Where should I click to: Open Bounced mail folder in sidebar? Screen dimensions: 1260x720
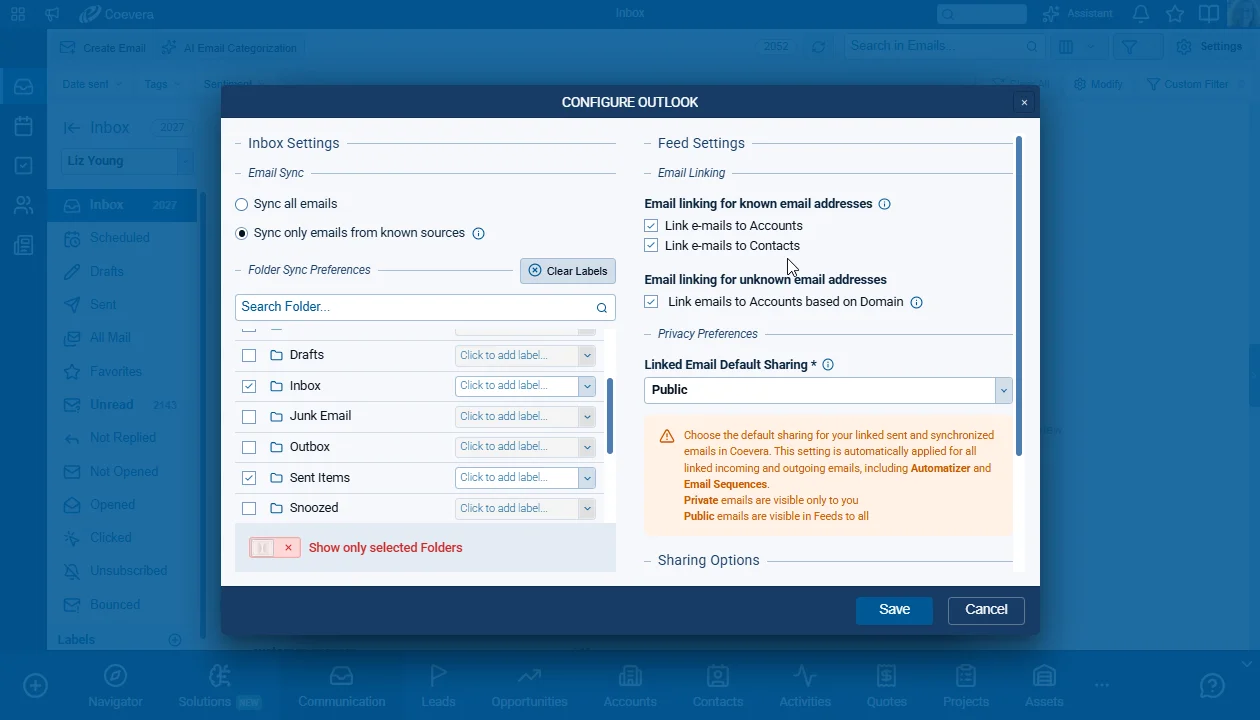122,605
